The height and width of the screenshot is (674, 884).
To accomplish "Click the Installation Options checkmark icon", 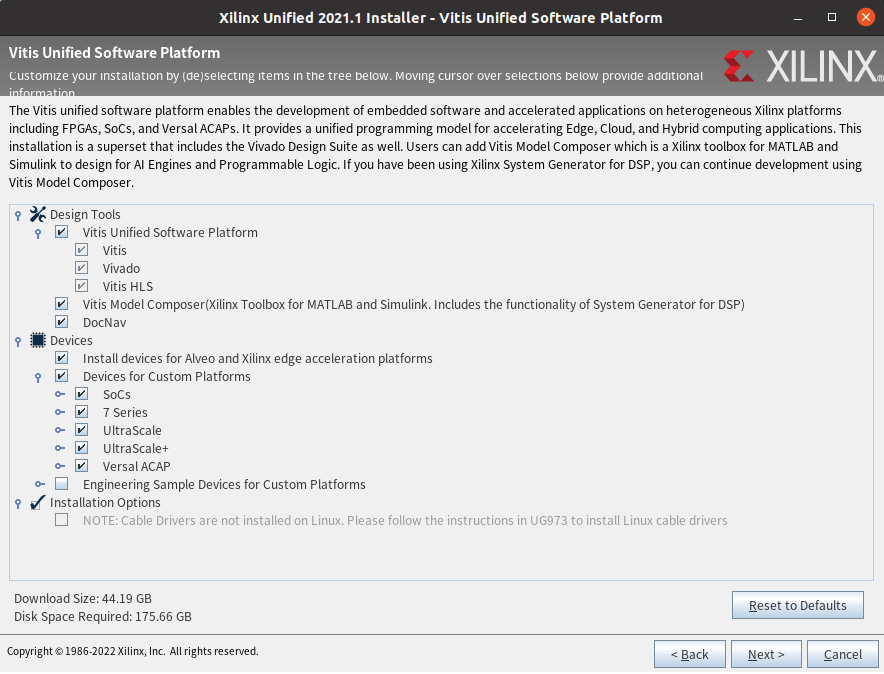I will [x=38, y=502].
